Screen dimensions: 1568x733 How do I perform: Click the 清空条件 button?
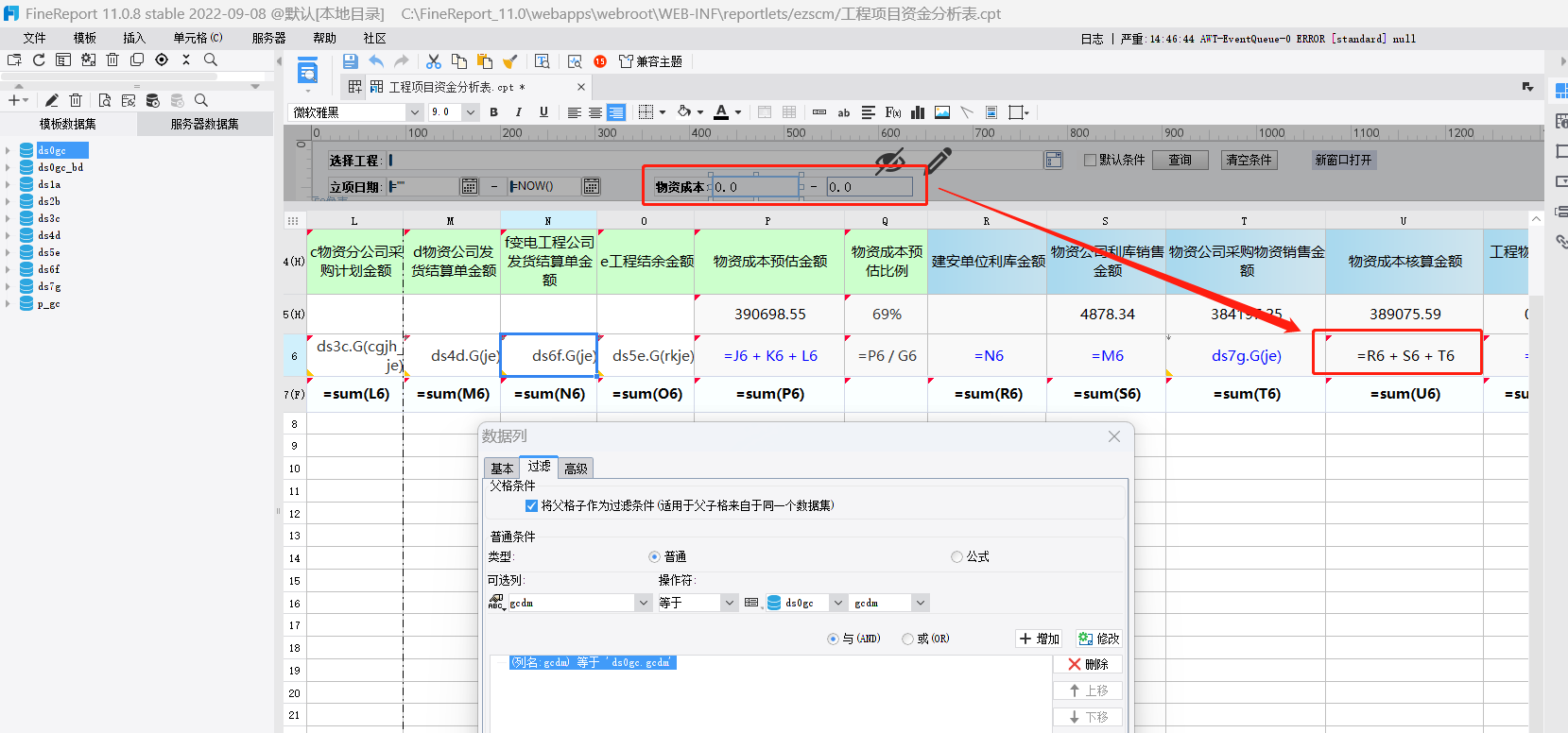coord(1249,160)
